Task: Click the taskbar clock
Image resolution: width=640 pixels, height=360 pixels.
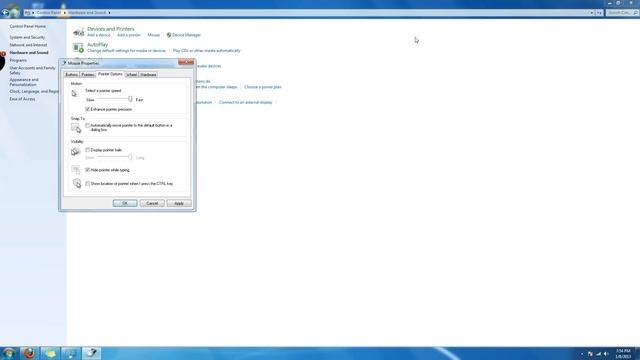Action: tap(623, 353)
